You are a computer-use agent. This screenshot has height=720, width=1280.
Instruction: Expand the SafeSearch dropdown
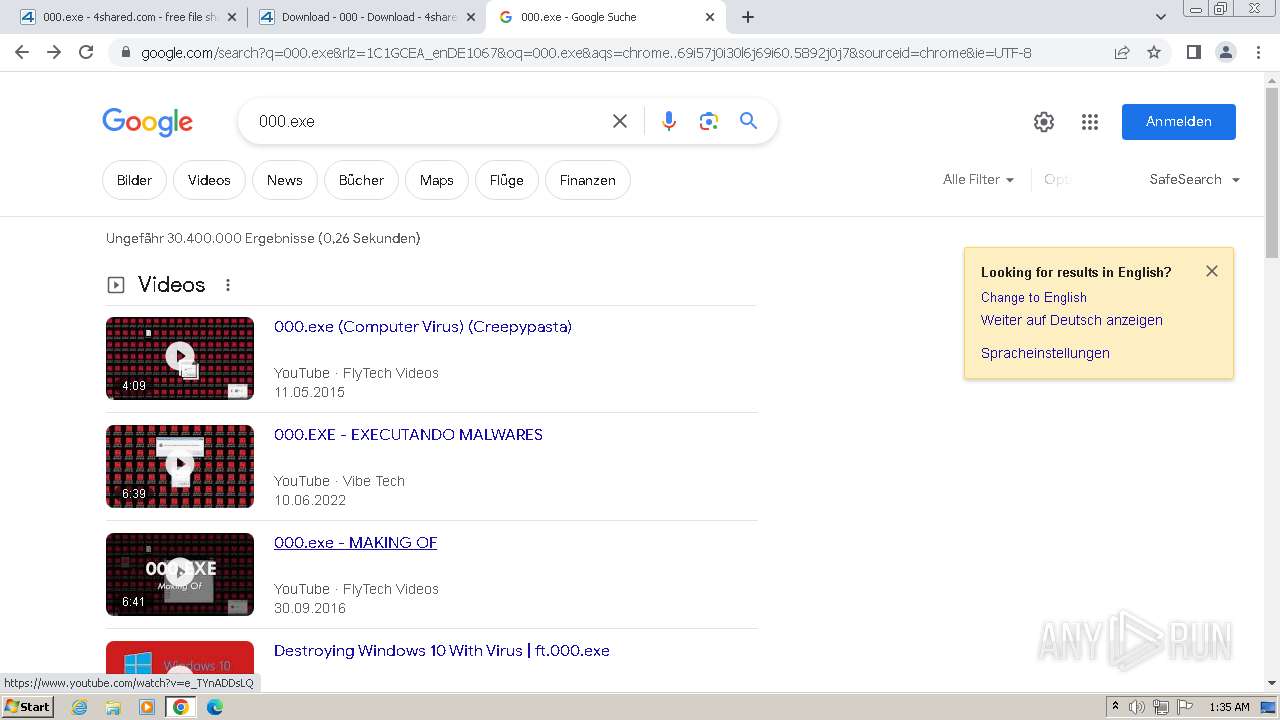pyautogui.click(x=1194, y=180)
